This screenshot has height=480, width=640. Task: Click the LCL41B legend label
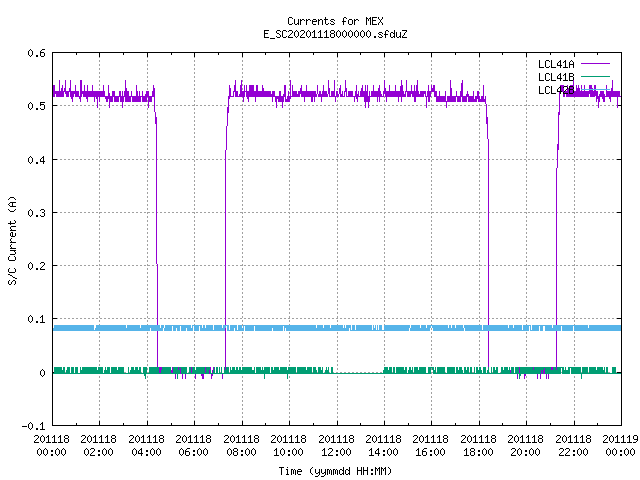(x=556, y=77)
